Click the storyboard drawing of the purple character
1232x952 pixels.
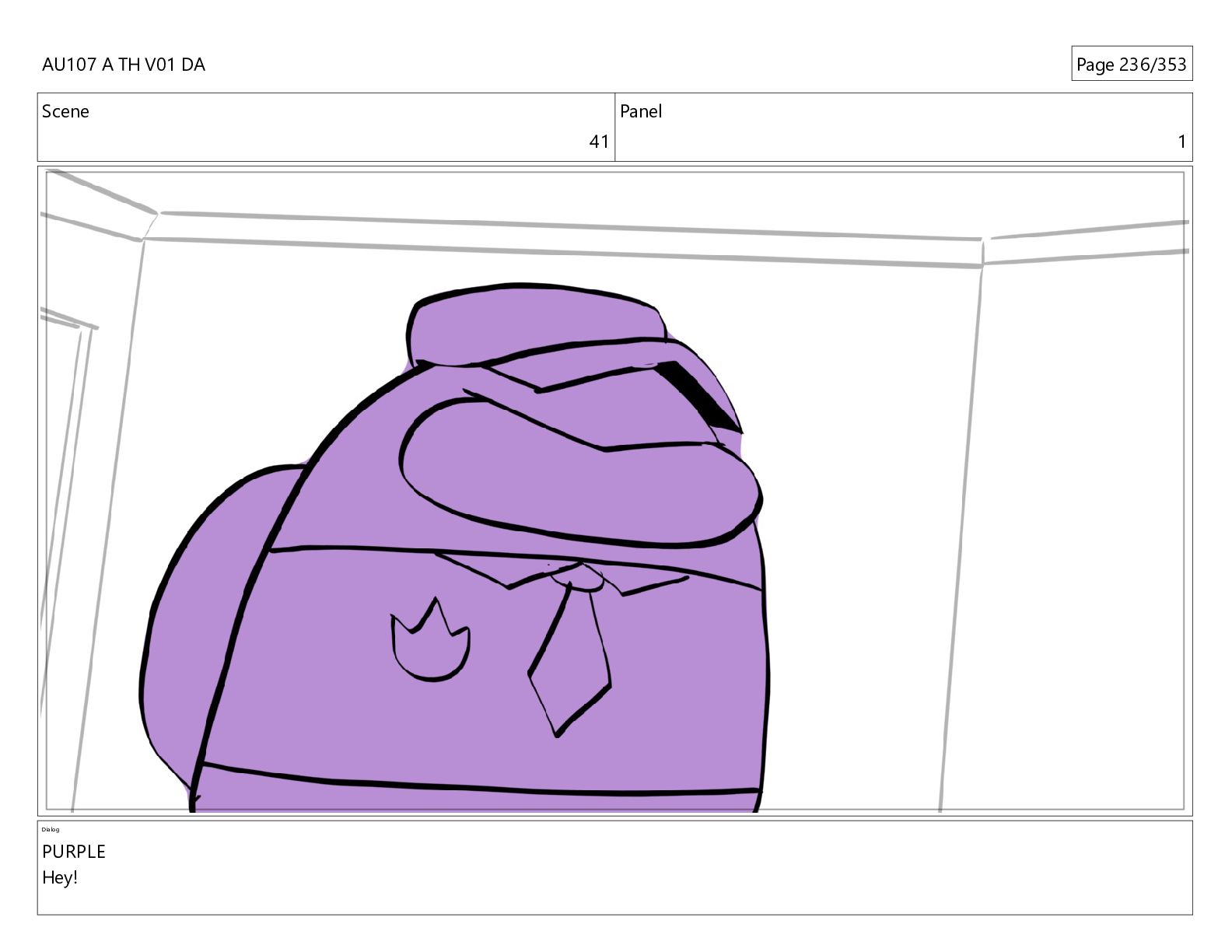pos(453,548)
